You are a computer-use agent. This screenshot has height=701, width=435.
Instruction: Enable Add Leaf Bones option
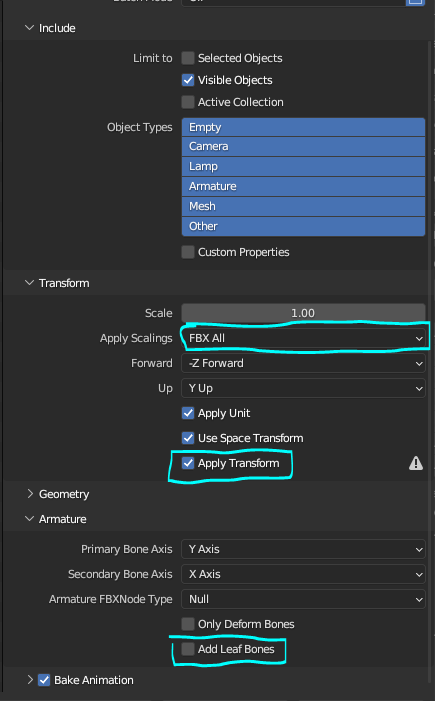[188, 649]
